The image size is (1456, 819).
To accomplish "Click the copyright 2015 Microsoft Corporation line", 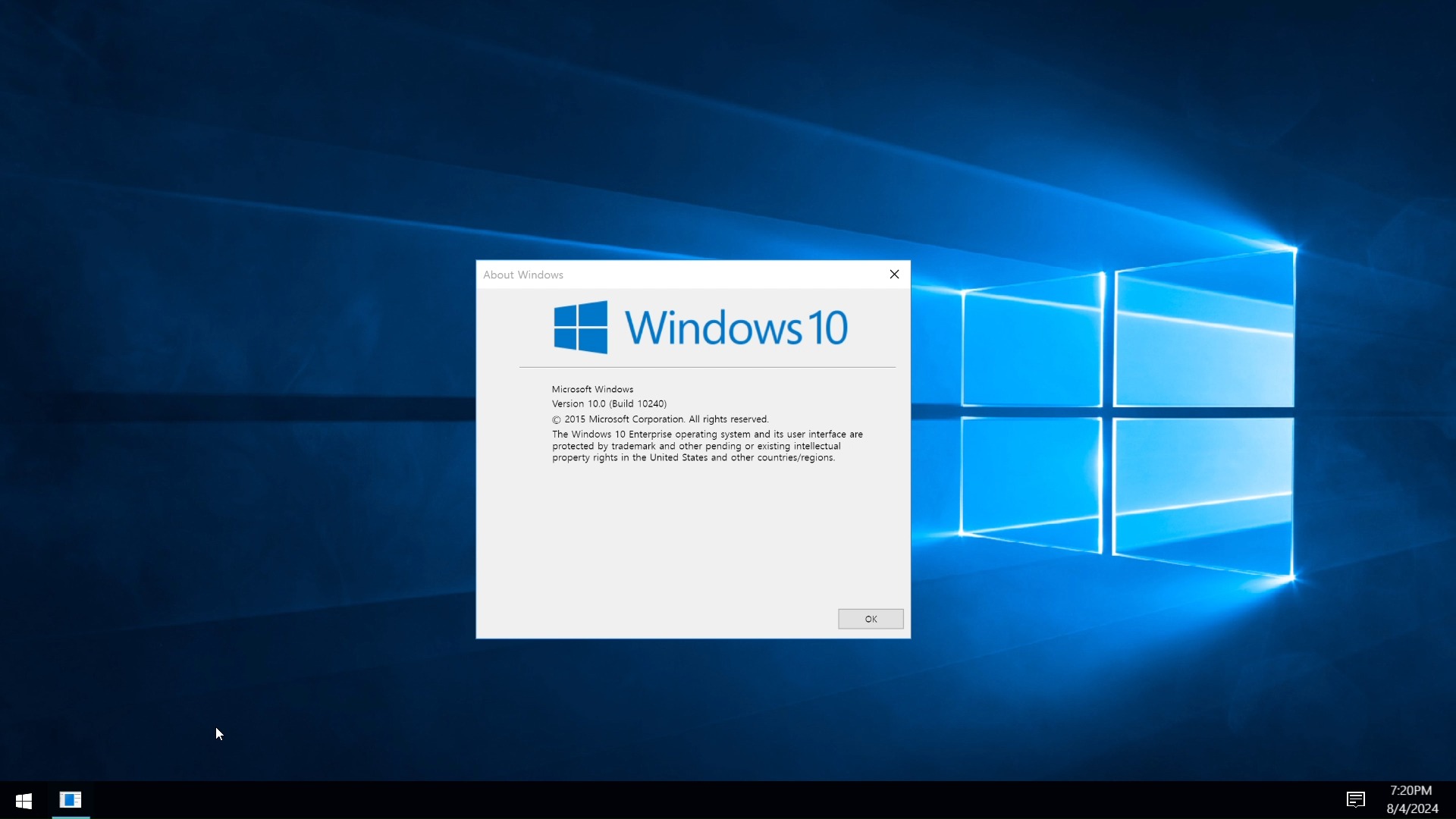I will pos(659,419).
